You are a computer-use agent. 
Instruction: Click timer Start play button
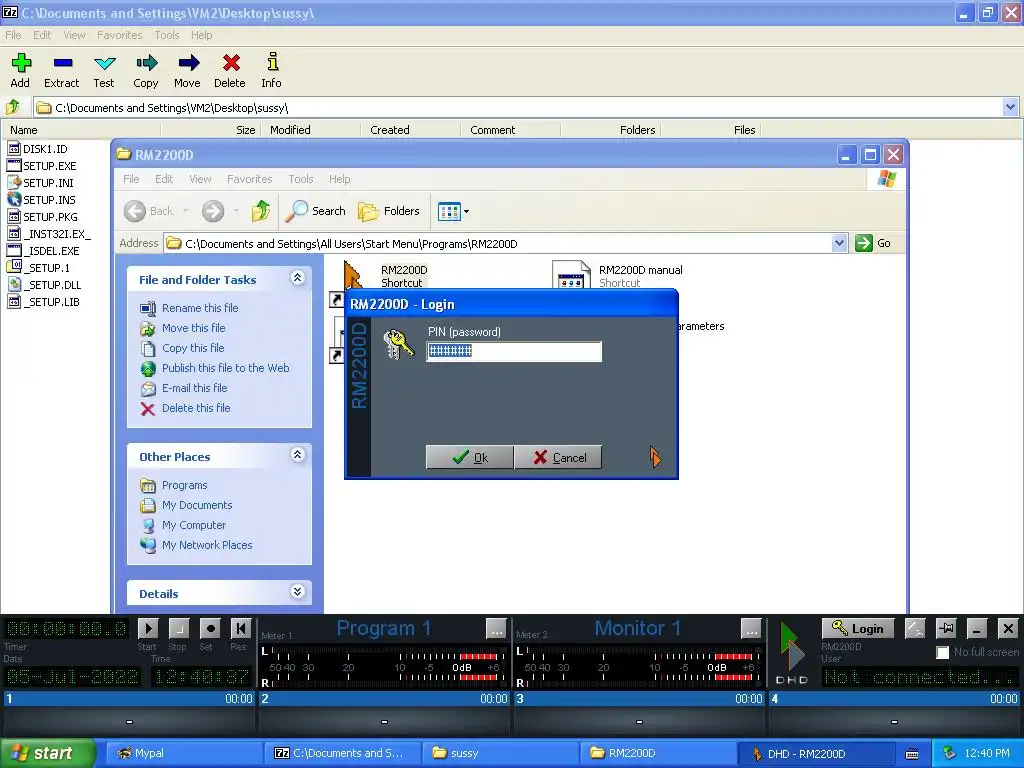point(148,628)
